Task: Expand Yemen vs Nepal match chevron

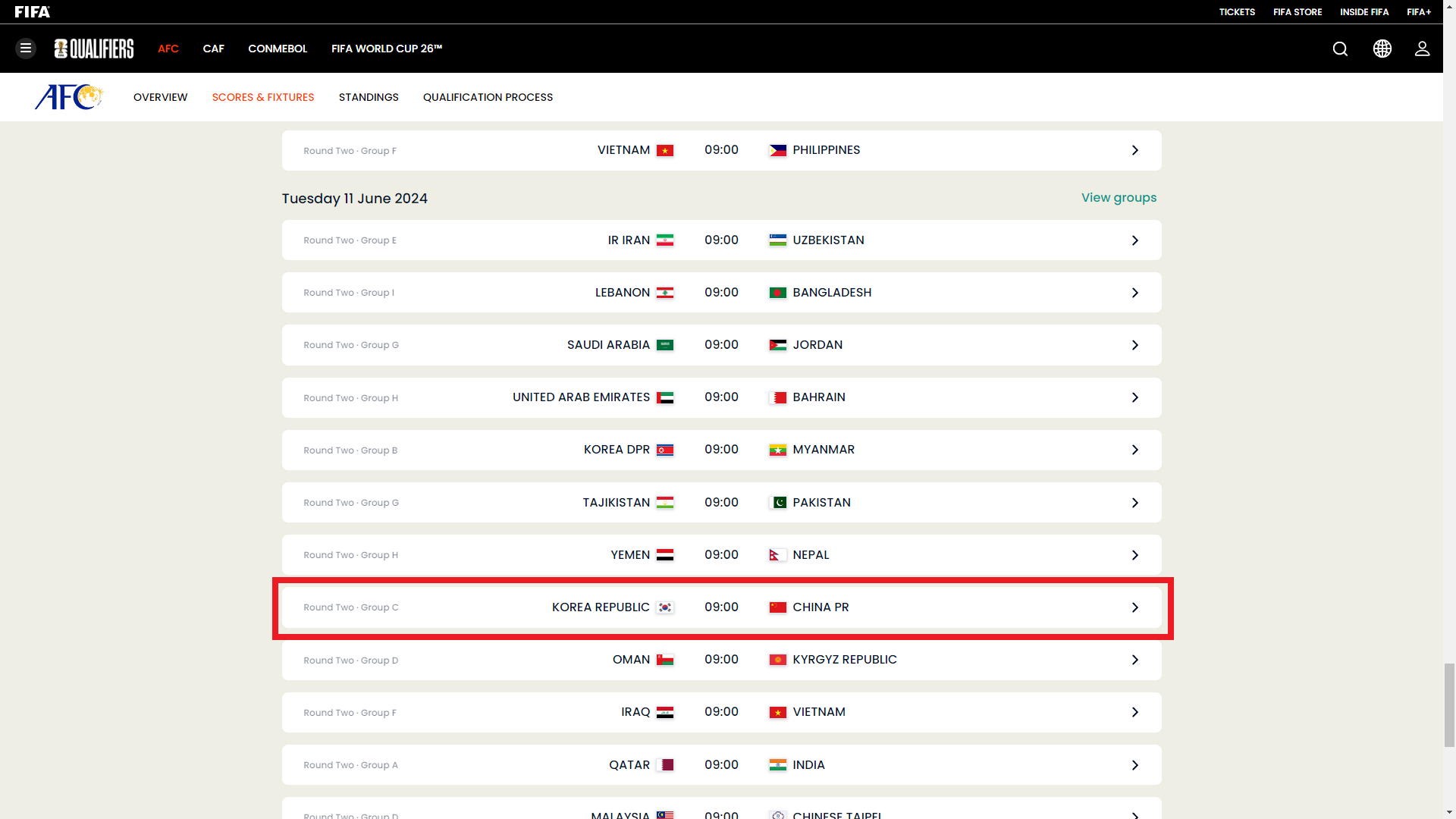Action: coord(1134,555)
